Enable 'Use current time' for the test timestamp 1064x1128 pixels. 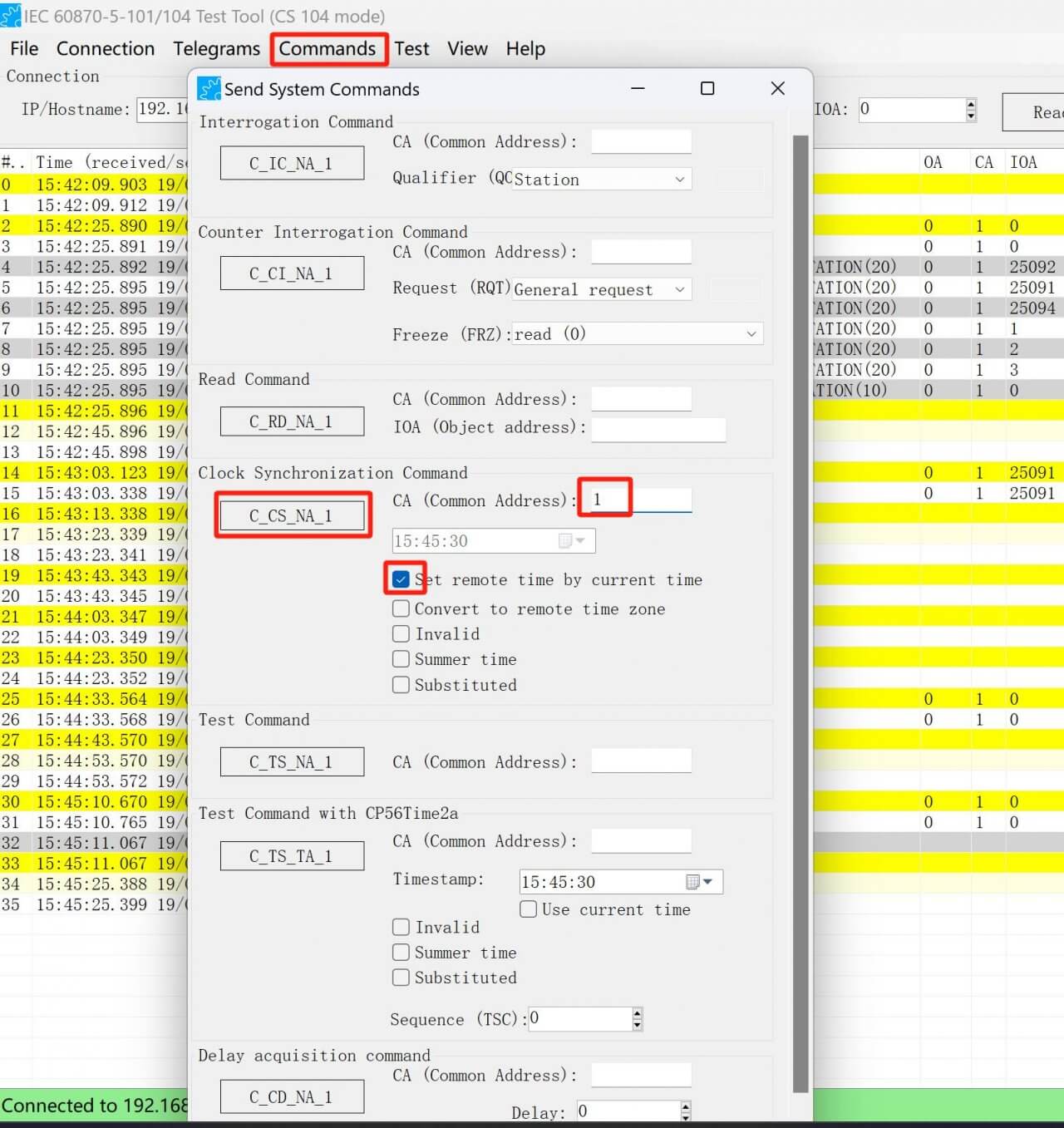click(x=528, y=909)
